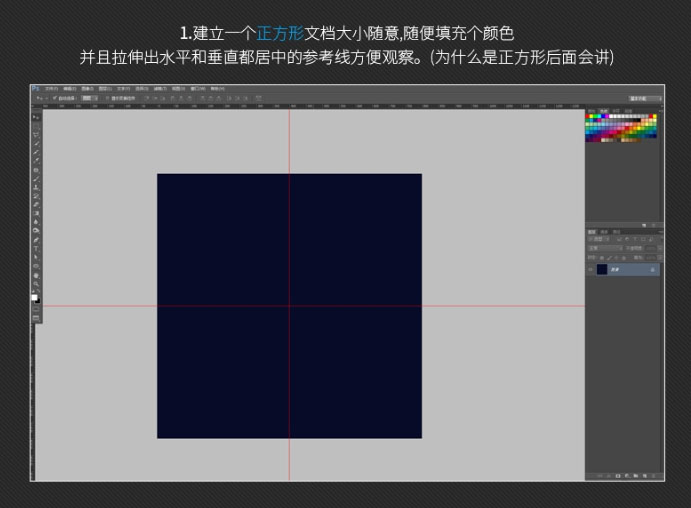Select the Rectangular Marquee tool
The width and height of the screenshot is (691, 508).
coord(36,126)
